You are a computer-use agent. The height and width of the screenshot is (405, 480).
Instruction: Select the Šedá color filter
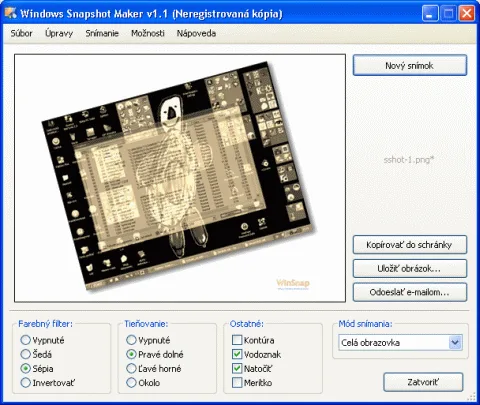pyautogui.click(x=36, y=354)
